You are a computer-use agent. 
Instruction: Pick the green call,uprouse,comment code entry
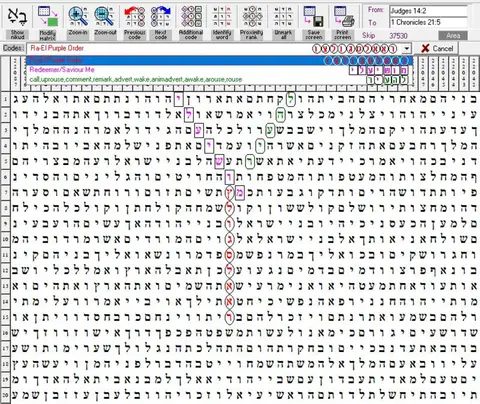coord(219,79)
